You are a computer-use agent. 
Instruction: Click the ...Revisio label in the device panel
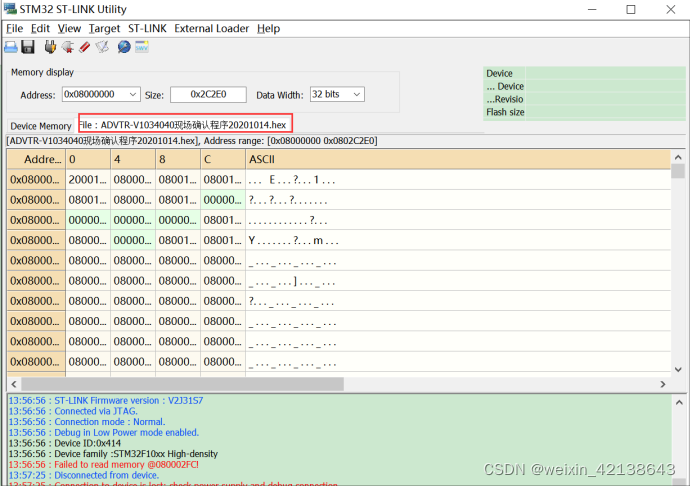click(x=505, y=99)
